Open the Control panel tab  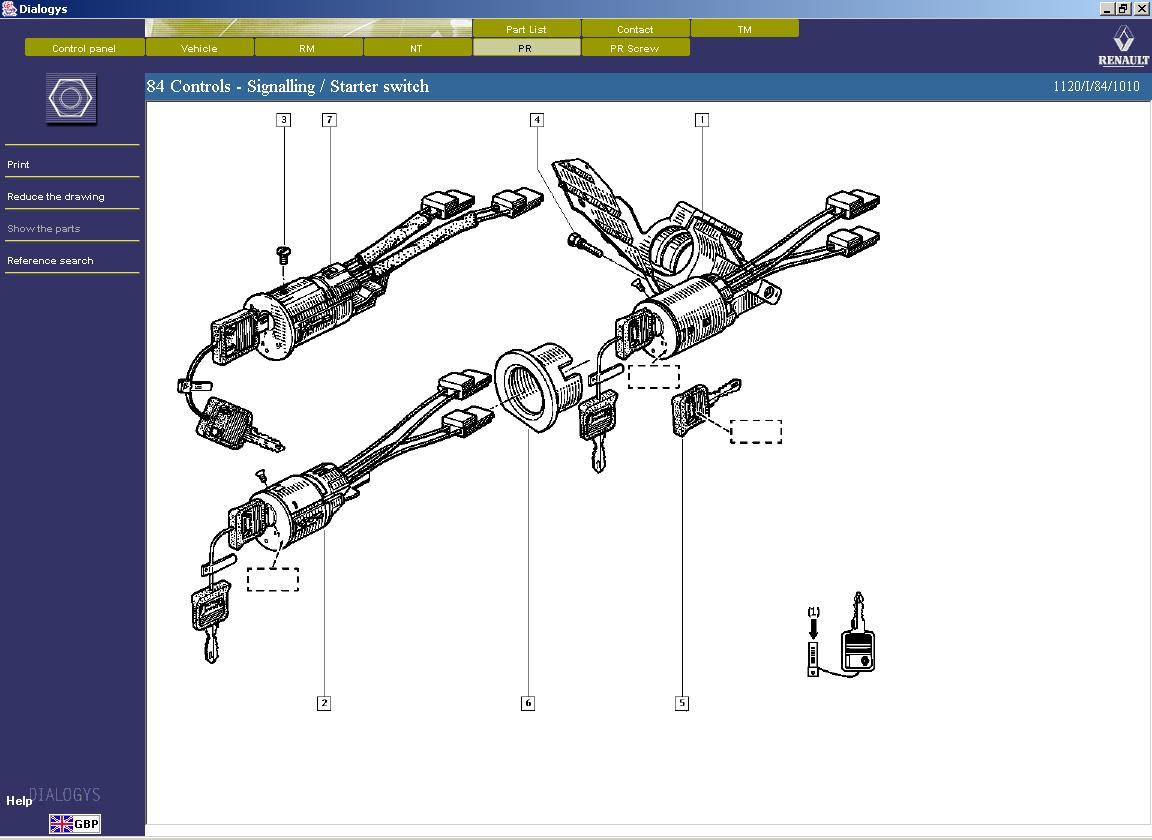point(84,48)
